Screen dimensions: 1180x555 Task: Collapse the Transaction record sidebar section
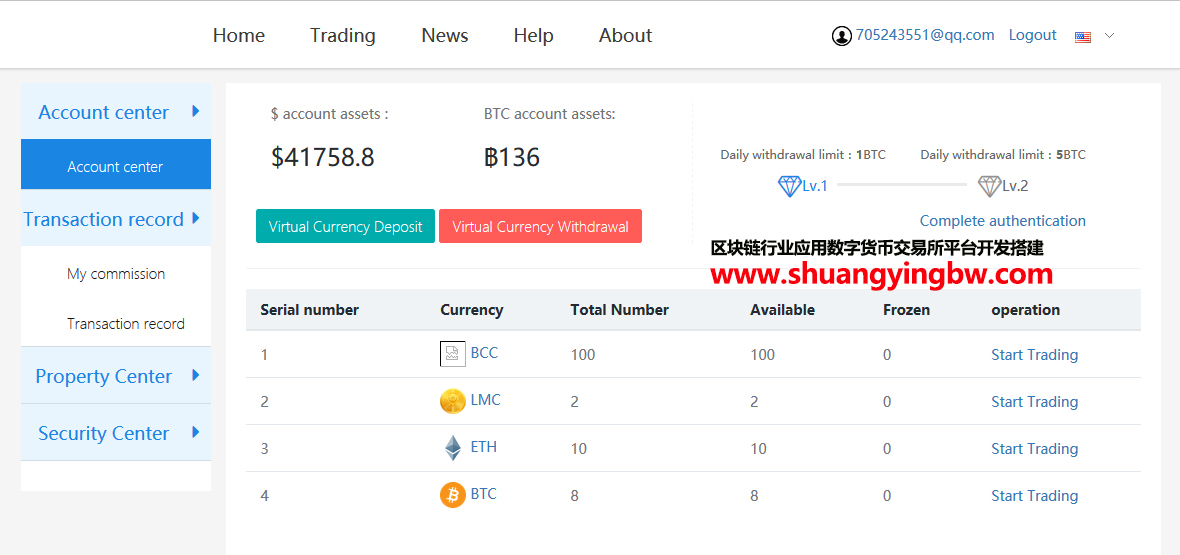point(115,219)
